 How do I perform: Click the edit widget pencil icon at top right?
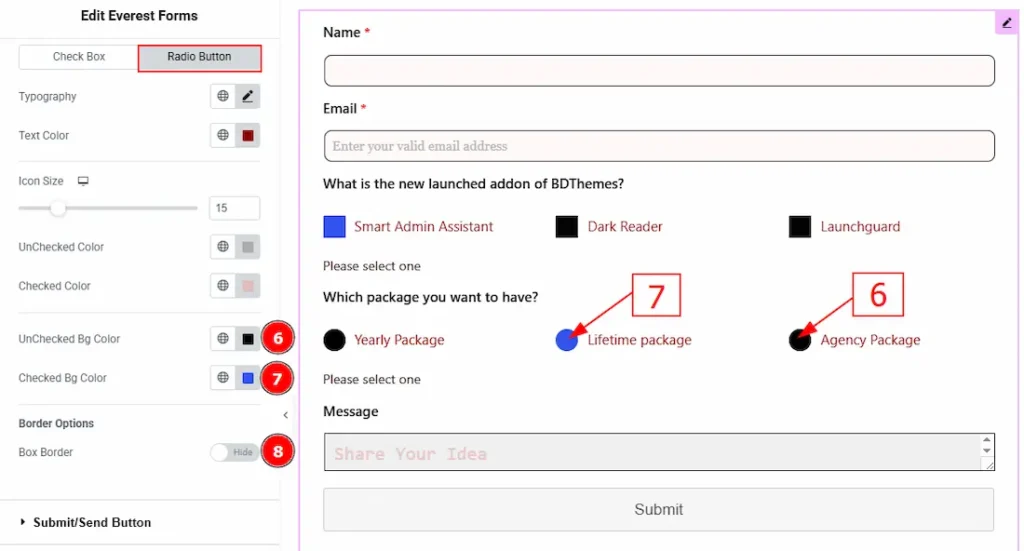tap(1006, 22)
